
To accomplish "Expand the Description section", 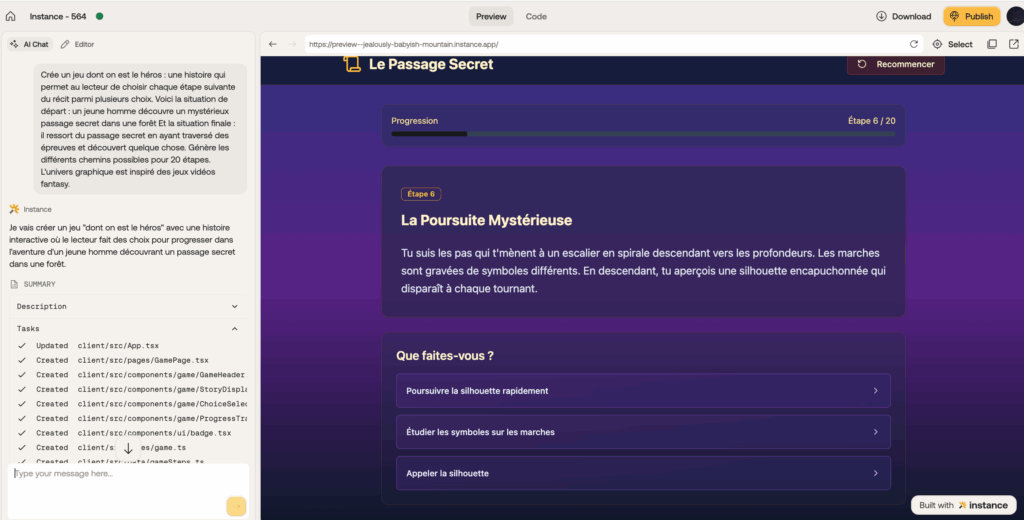I will pos(234,307).
